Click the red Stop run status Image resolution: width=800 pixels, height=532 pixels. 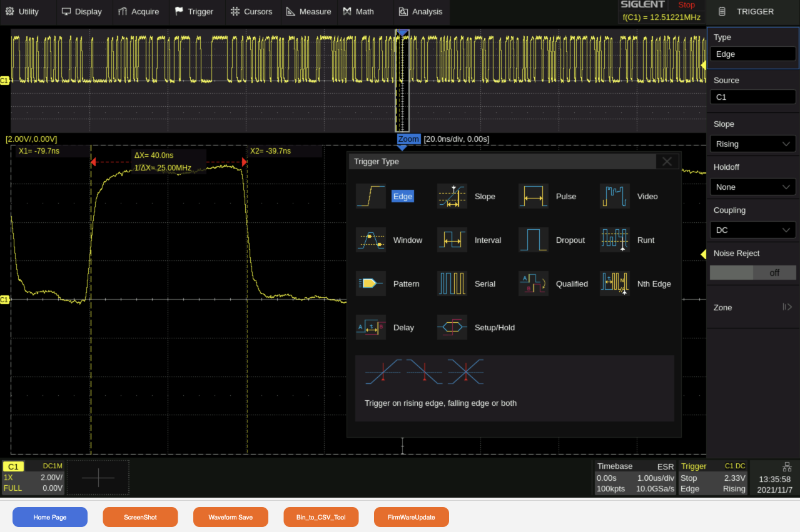pos(686,5)
